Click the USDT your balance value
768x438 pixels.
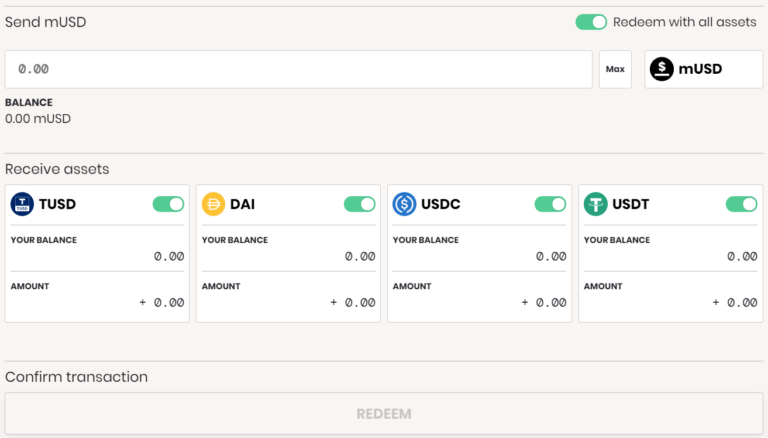pyautogui.click(x=742, y=256)
